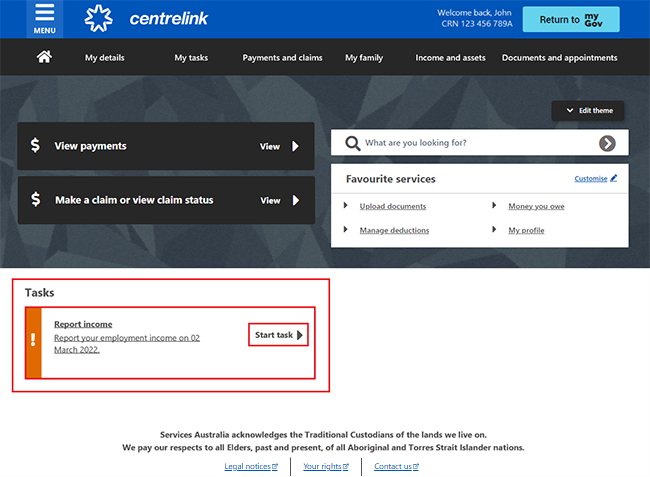Image resolution: width=650 pixels, height=477 pixels.
Task: Click the Centrelink star logo
Action: pos(99,19)
